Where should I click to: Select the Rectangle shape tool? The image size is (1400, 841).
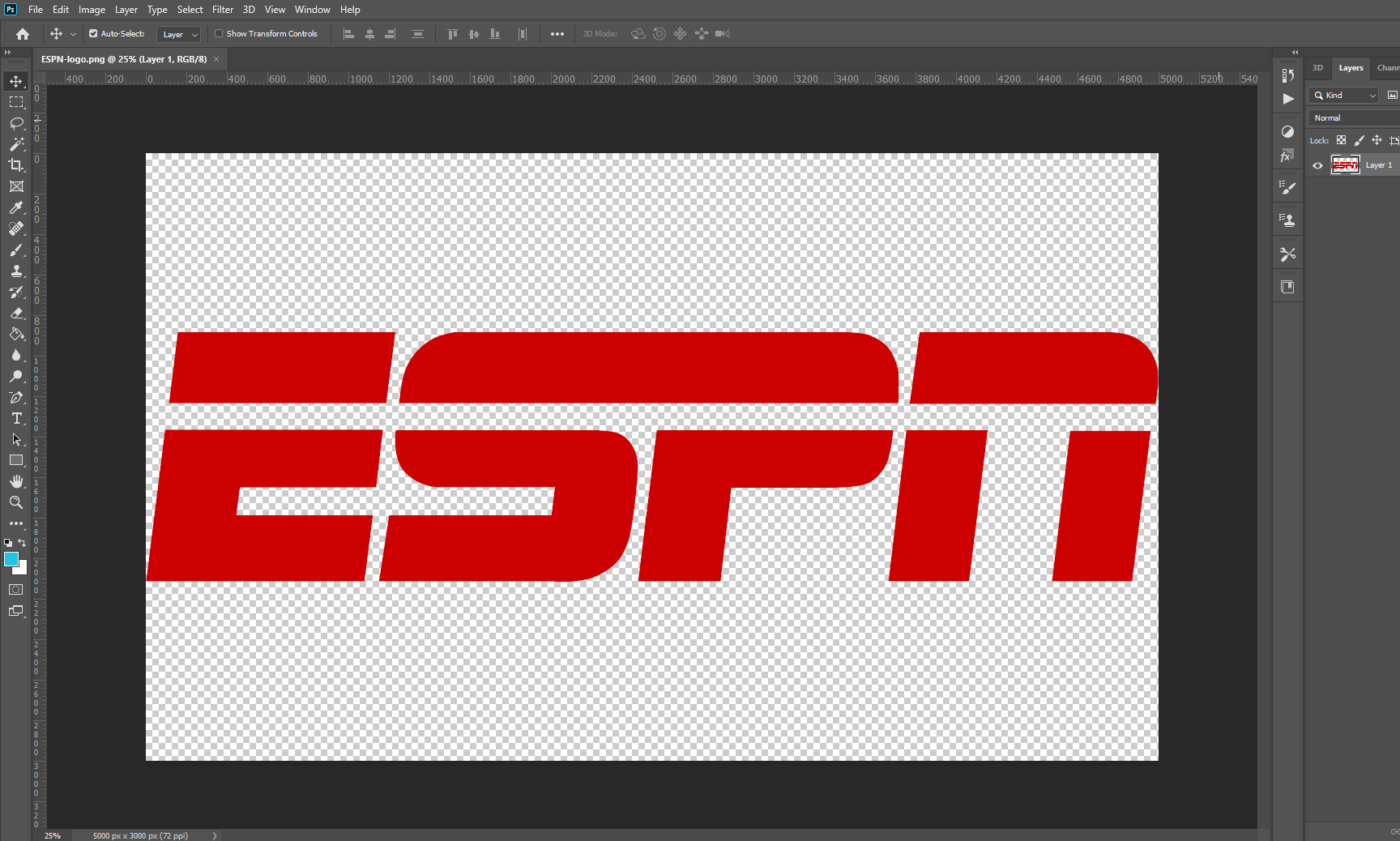pos(16,460)
